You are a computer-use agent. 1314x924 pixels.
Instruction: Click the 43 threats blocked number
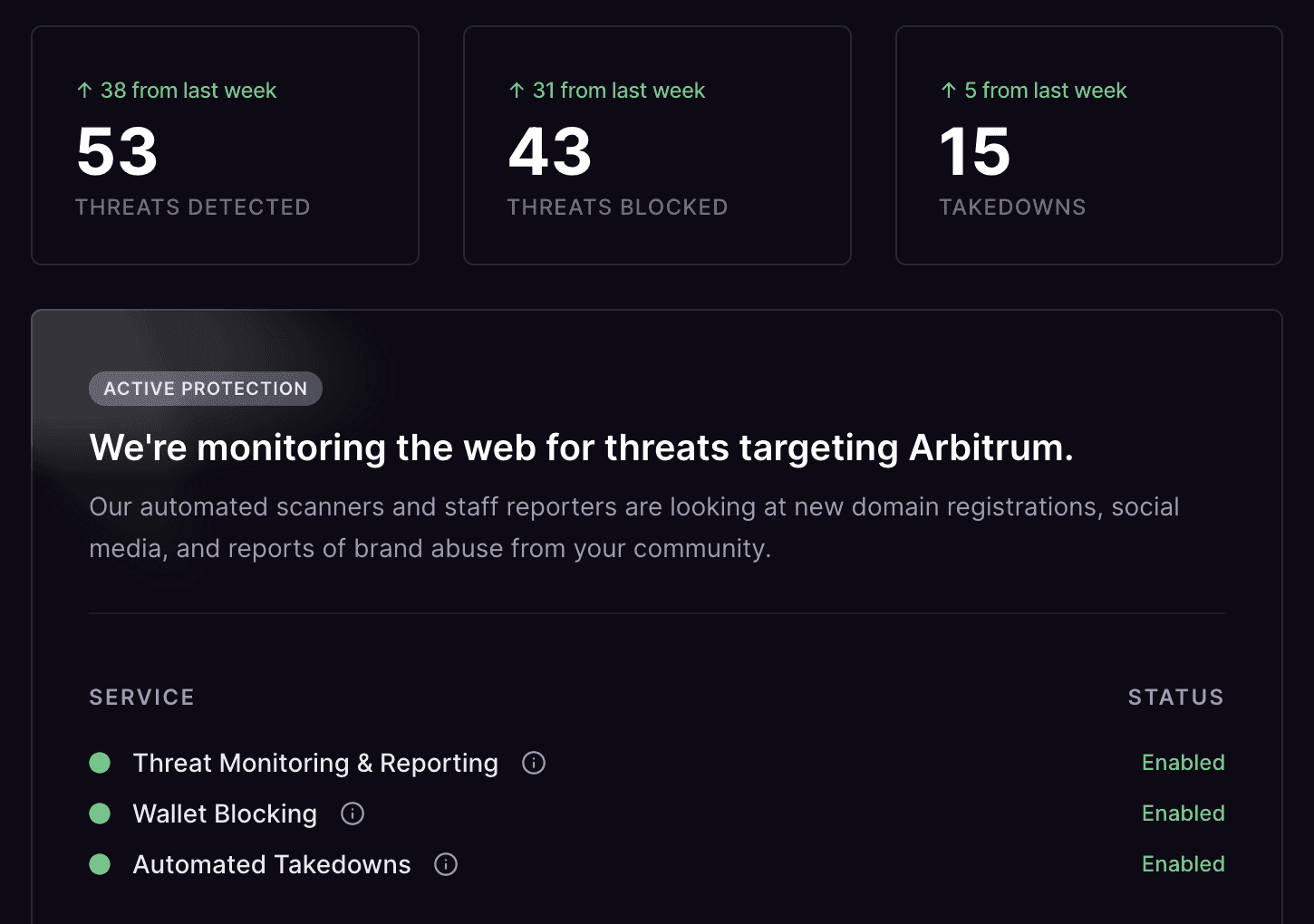pos(550,151)
